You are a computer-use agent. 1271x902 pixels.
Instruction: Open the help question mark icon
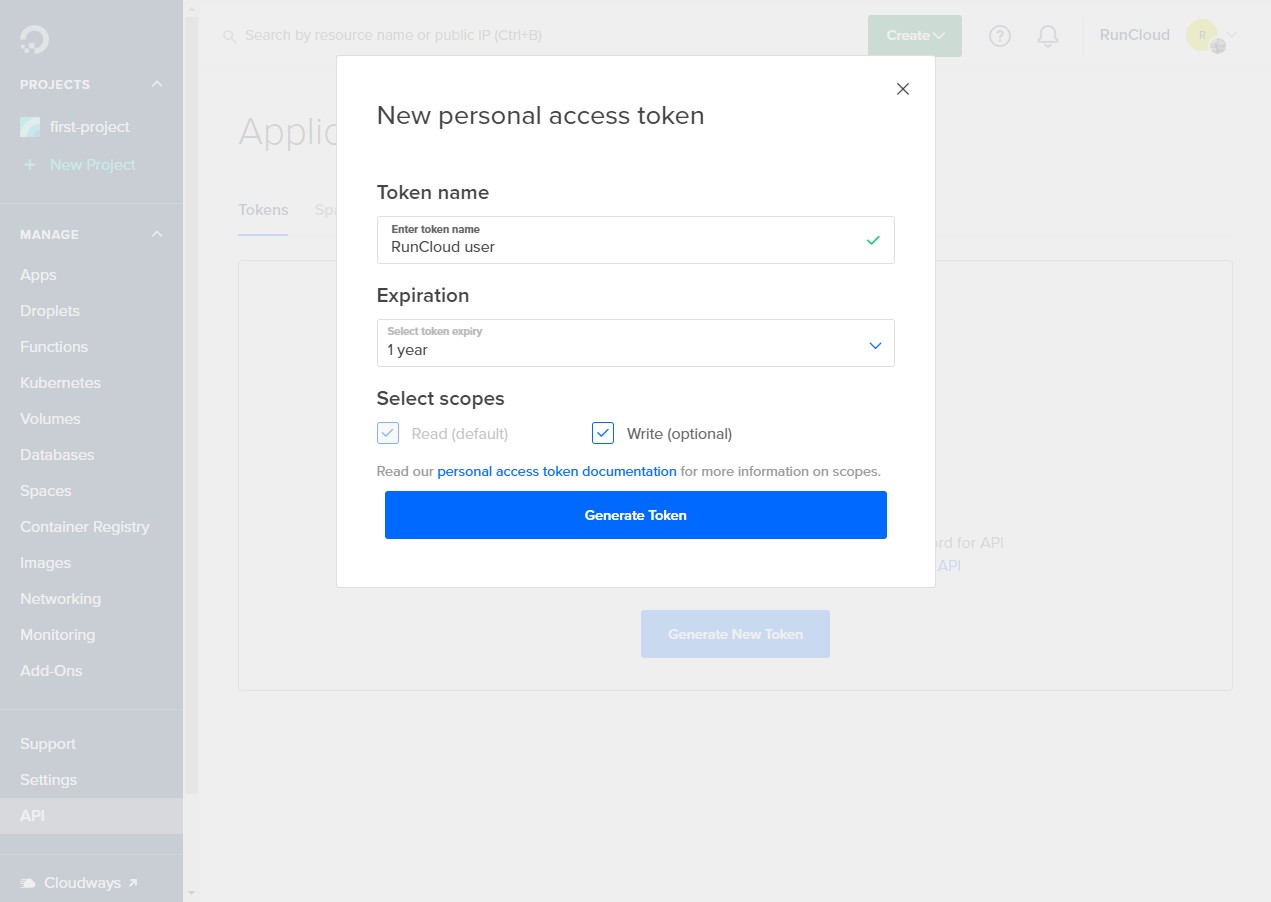pyautogui.click(x=1000, y=36)
